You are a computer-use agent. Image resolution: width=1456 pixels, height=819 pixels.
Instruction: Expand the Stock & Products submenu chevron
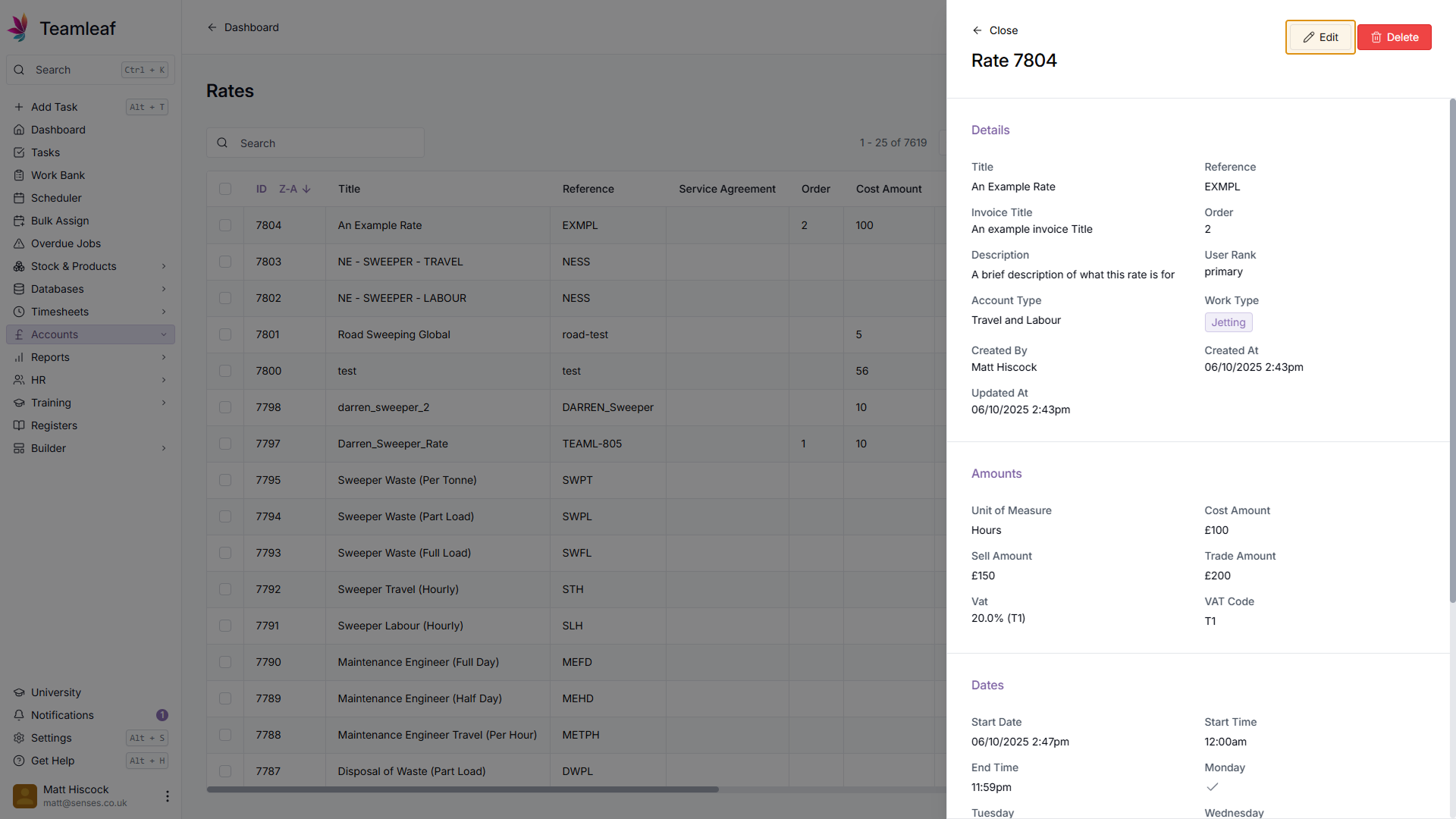[x=164, y=266]
